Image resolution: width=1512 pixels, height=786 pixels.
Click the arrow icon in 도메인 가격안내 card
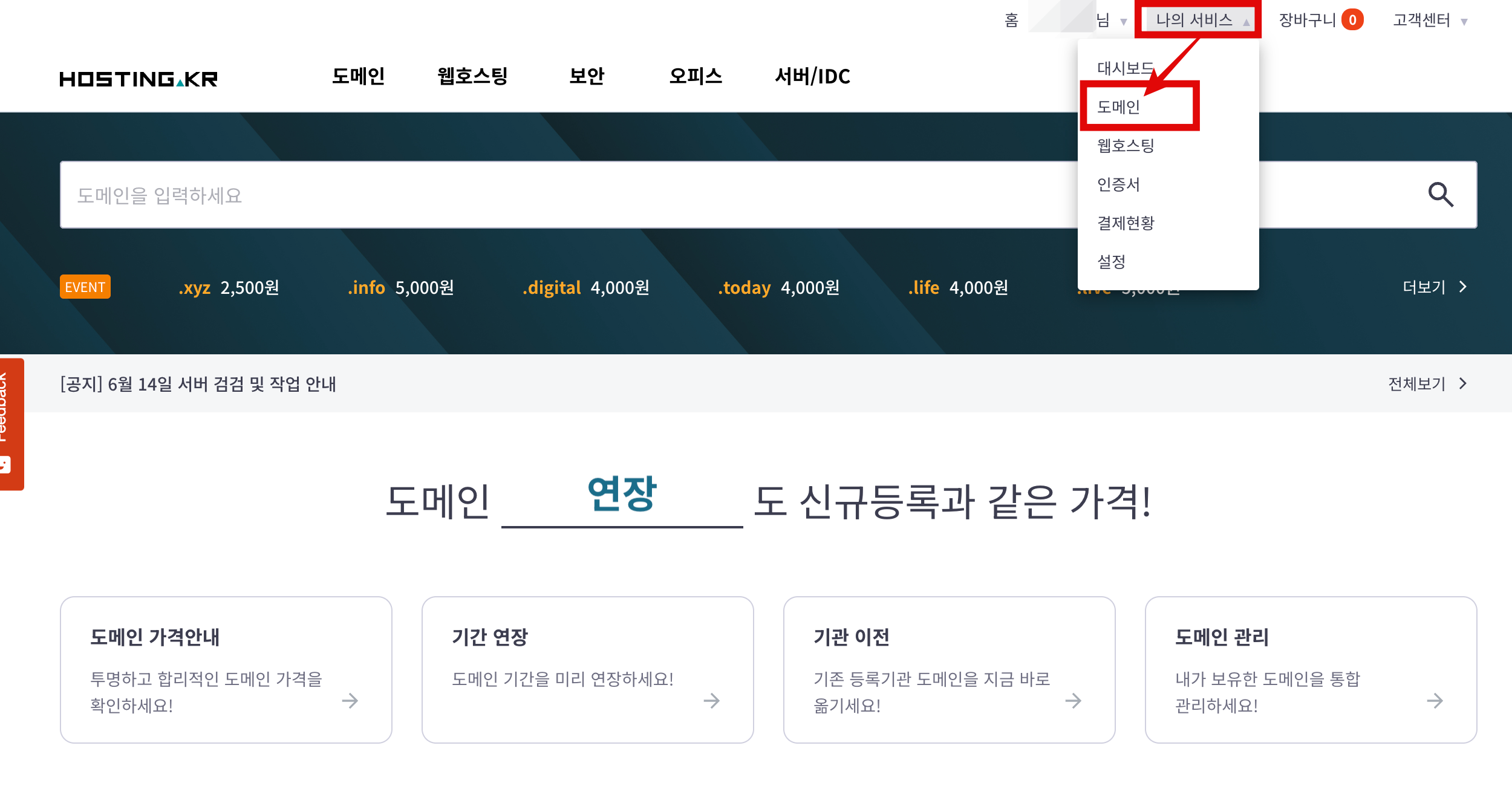350,701
